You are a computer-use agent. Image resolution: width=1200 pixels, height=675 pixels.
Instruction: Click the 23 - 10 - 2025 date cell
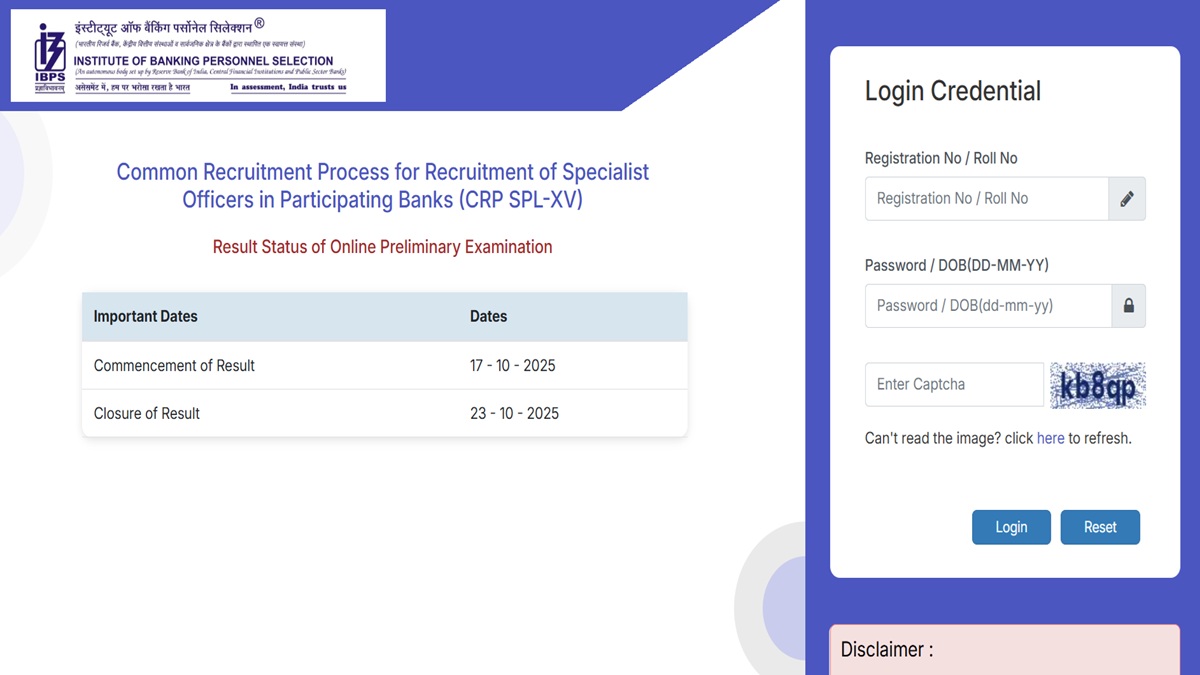[x=514, y=414]
